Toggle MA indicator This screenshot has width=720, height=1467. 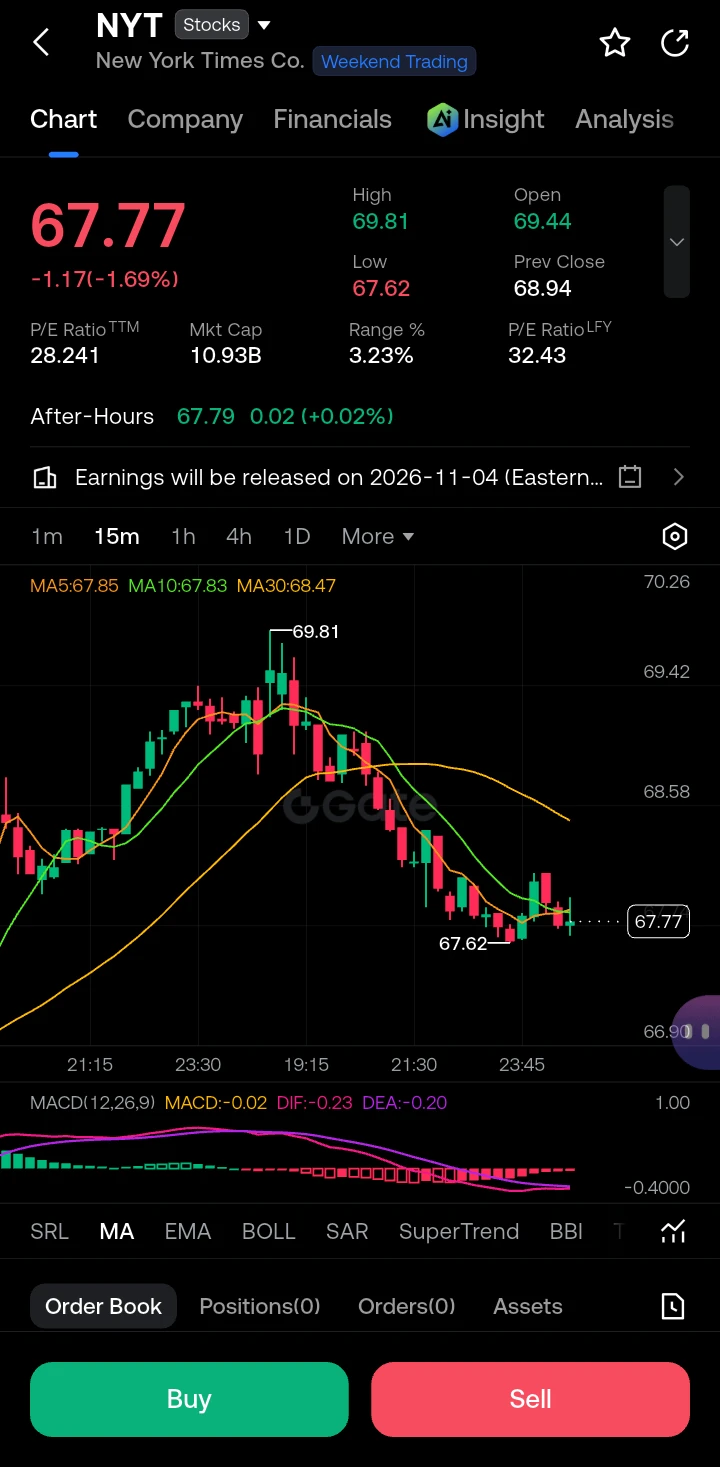click(x=117, y=1231)
